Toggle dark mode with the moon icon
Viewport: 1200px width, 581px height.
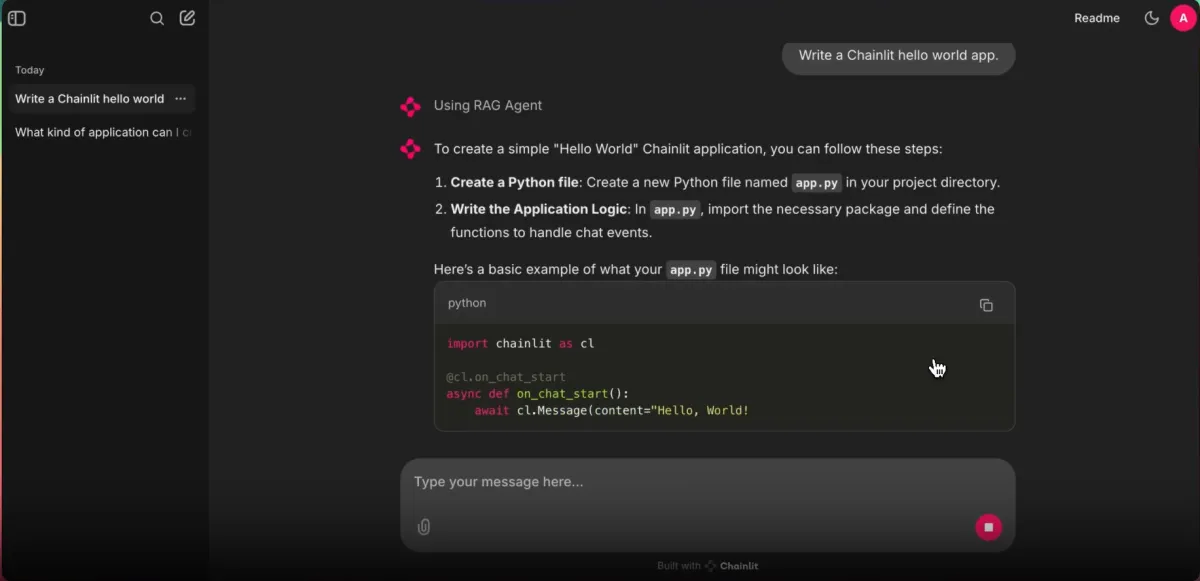click(x=1151, y=18)
